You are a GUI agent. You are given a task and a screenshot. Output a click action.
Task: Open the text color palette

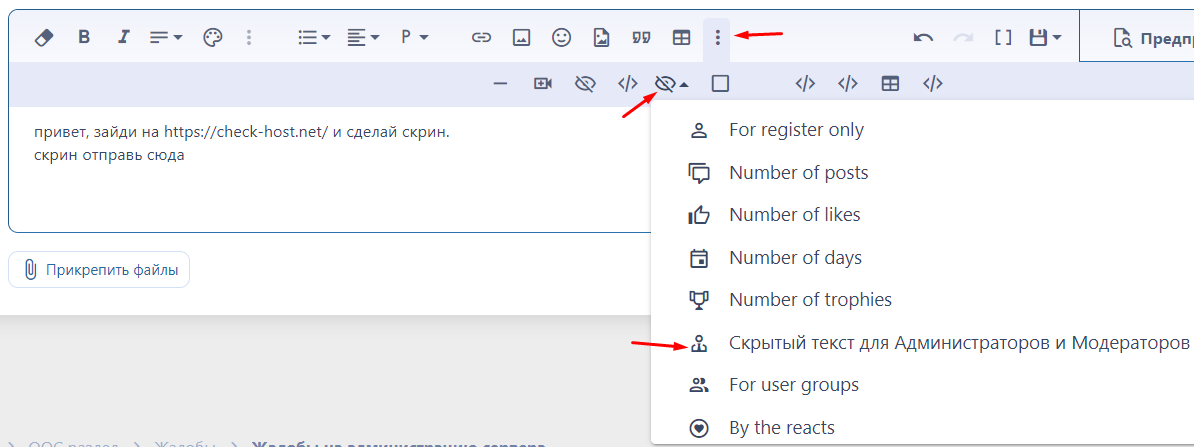tap(212, 38)
